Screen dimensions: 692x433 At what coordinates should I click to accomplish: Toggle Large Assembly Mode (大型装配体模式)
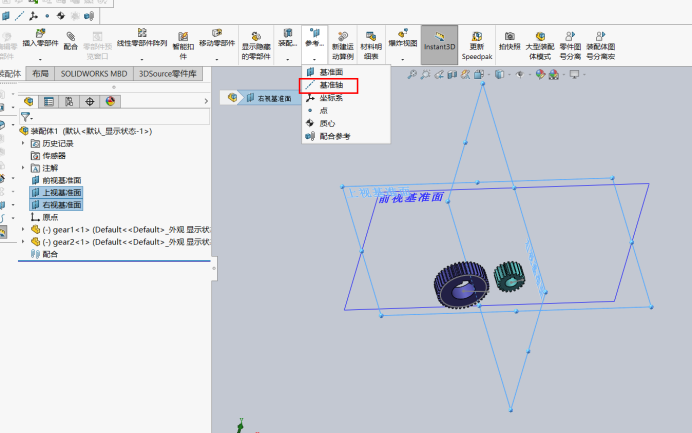tap(540, 45)
